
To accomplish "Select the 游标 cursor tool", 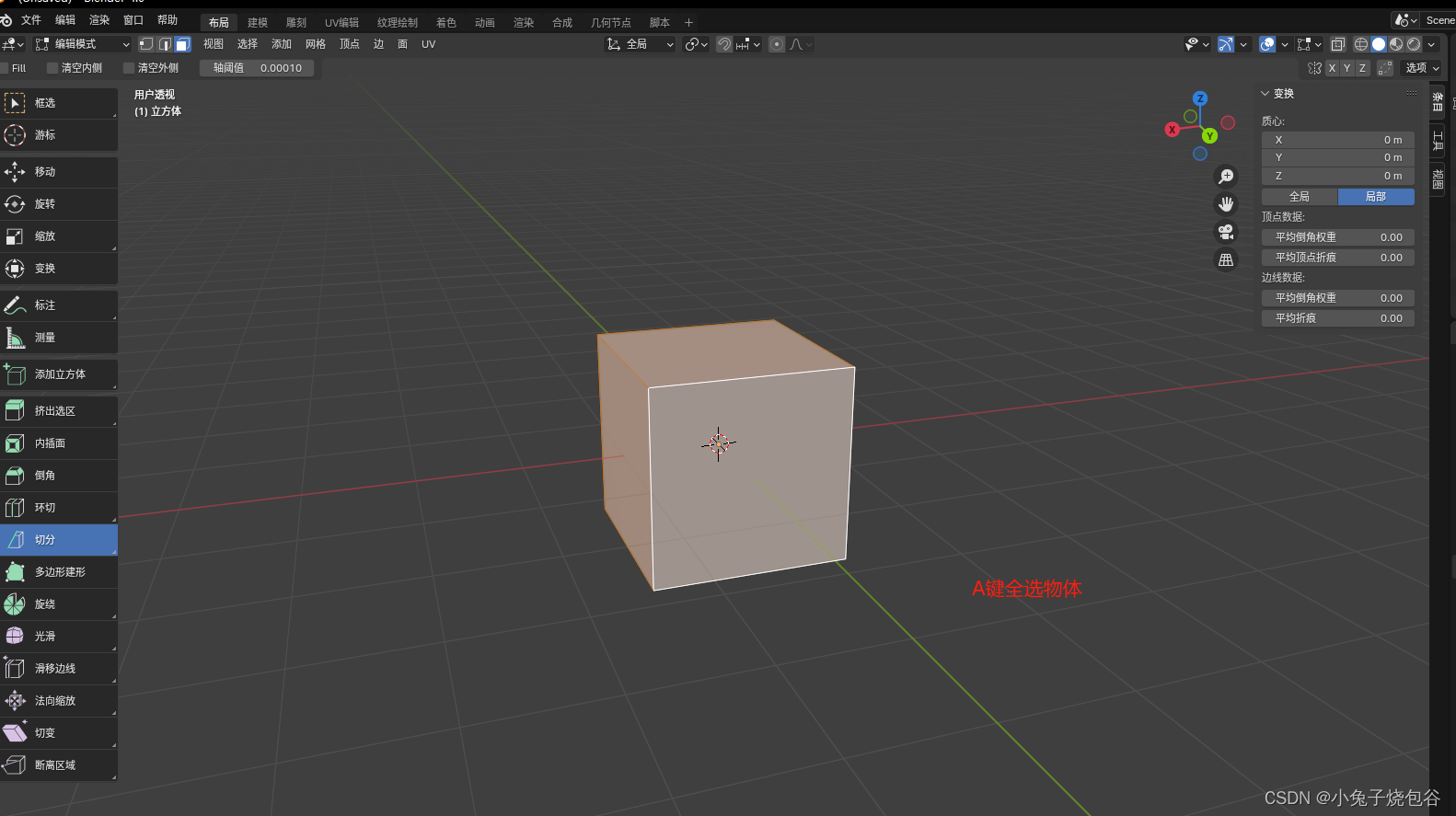I will (59, 135).
